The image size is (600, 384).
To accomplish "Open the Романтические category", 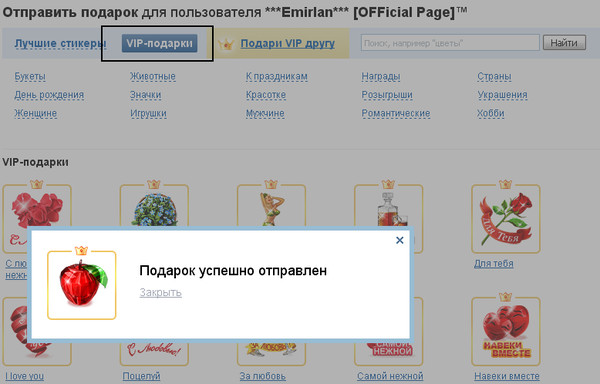I will click(396, 114).
